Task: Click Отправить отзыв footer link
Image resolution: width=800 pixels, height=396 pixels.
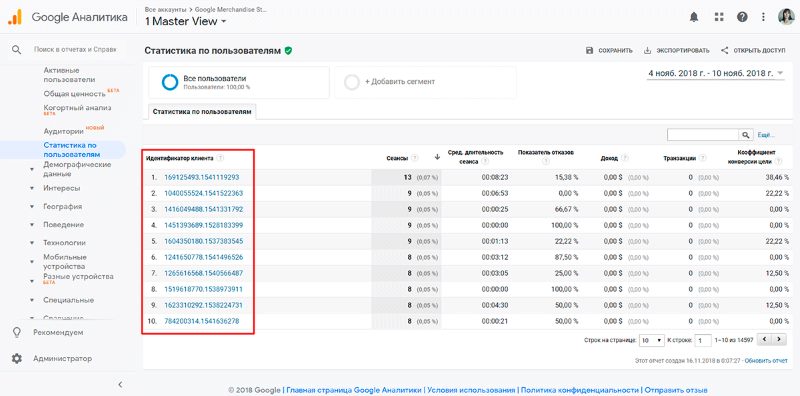Action: (676, 390)
